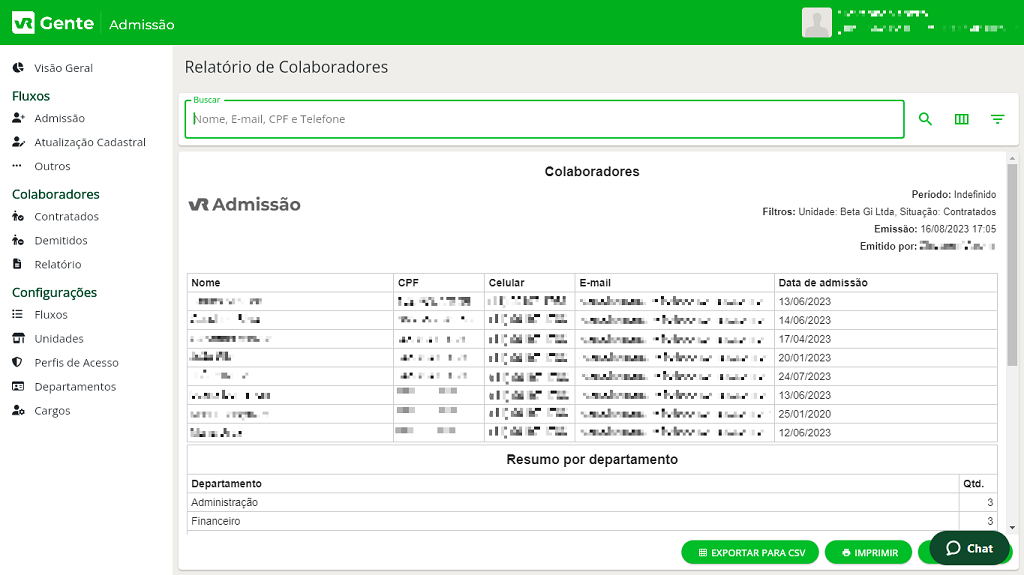Screen dimensions: 1024x575
Task: Open Departamentos settings page
Action: pos(74,387)
